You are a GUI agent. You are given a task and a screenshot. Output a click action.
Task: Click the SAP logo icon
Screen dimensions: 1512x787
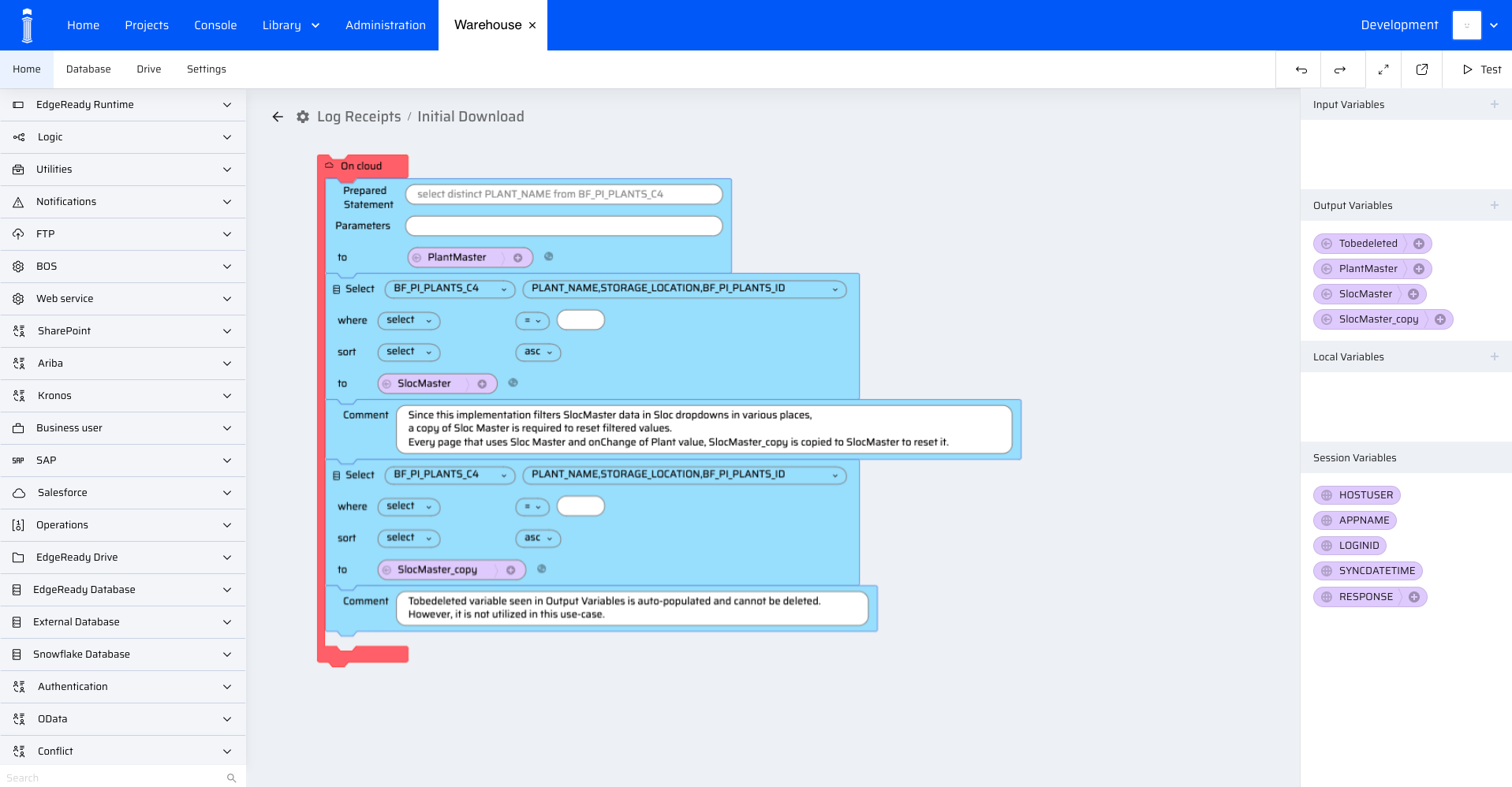pos(18,461)
